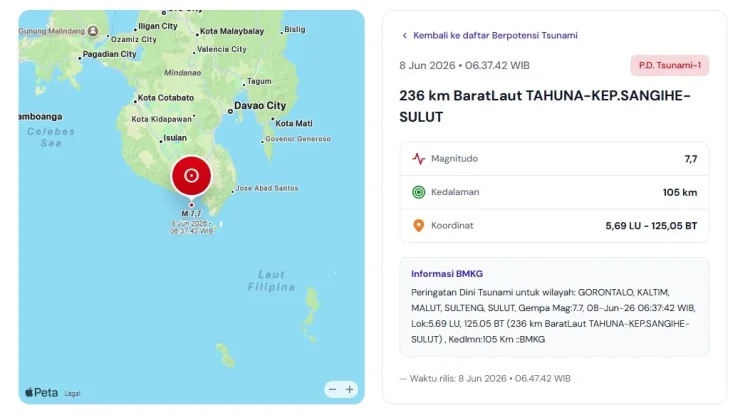This screenshot has width=750, height=420.
Task: Click the Peringatan Dini Tsunami message text
Action: [x=553, y=316]
